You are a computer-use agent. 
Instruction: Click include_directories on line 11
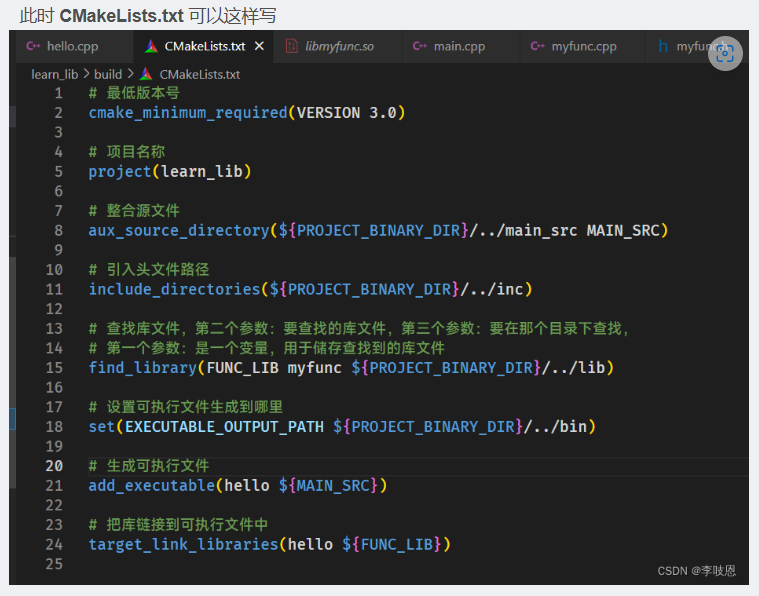(174, 290)
